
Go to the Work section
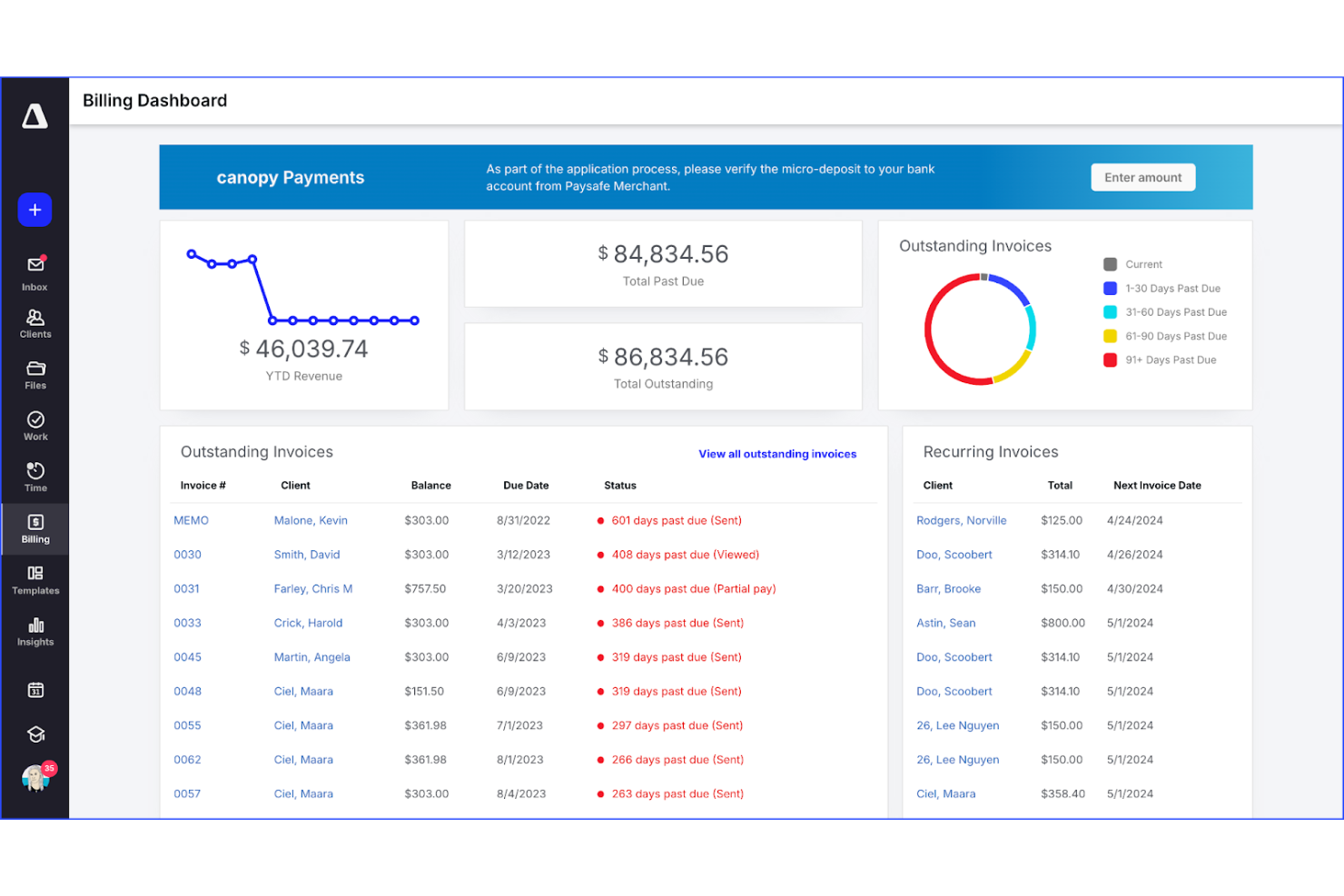[35, 426]
